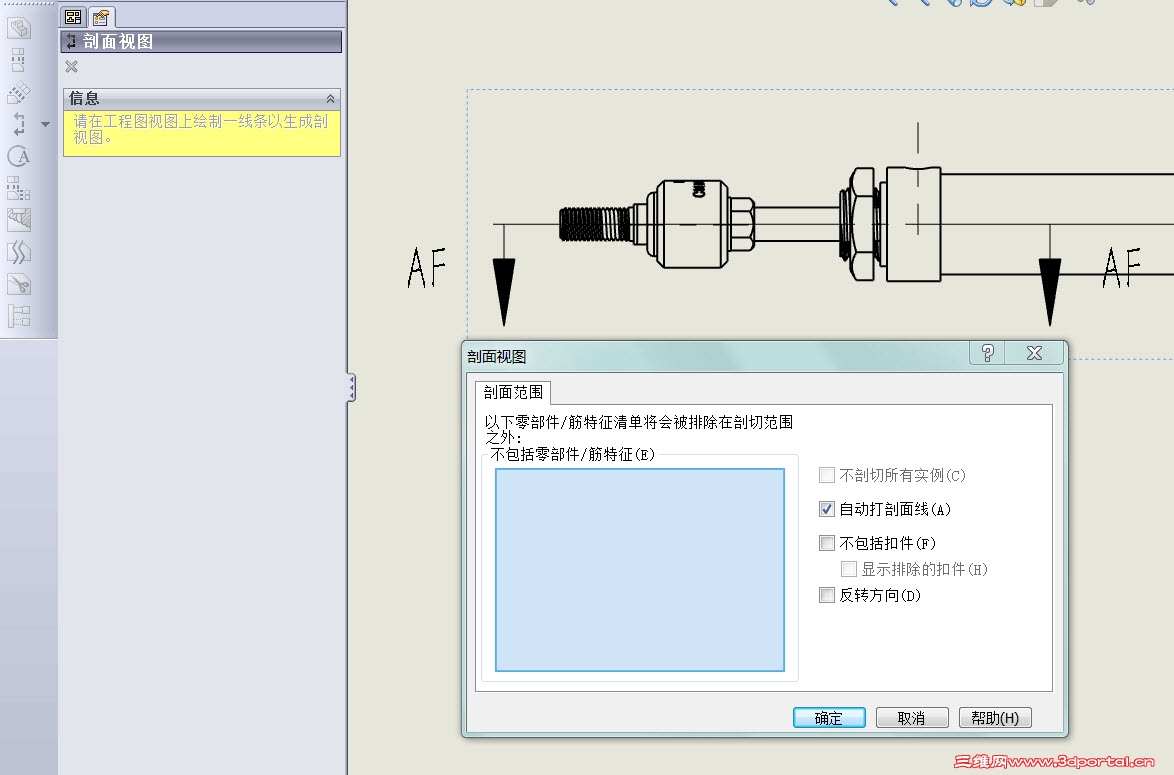Click the right AF section label
The height and width of the screenshot is (775, 1174).
1122,268
